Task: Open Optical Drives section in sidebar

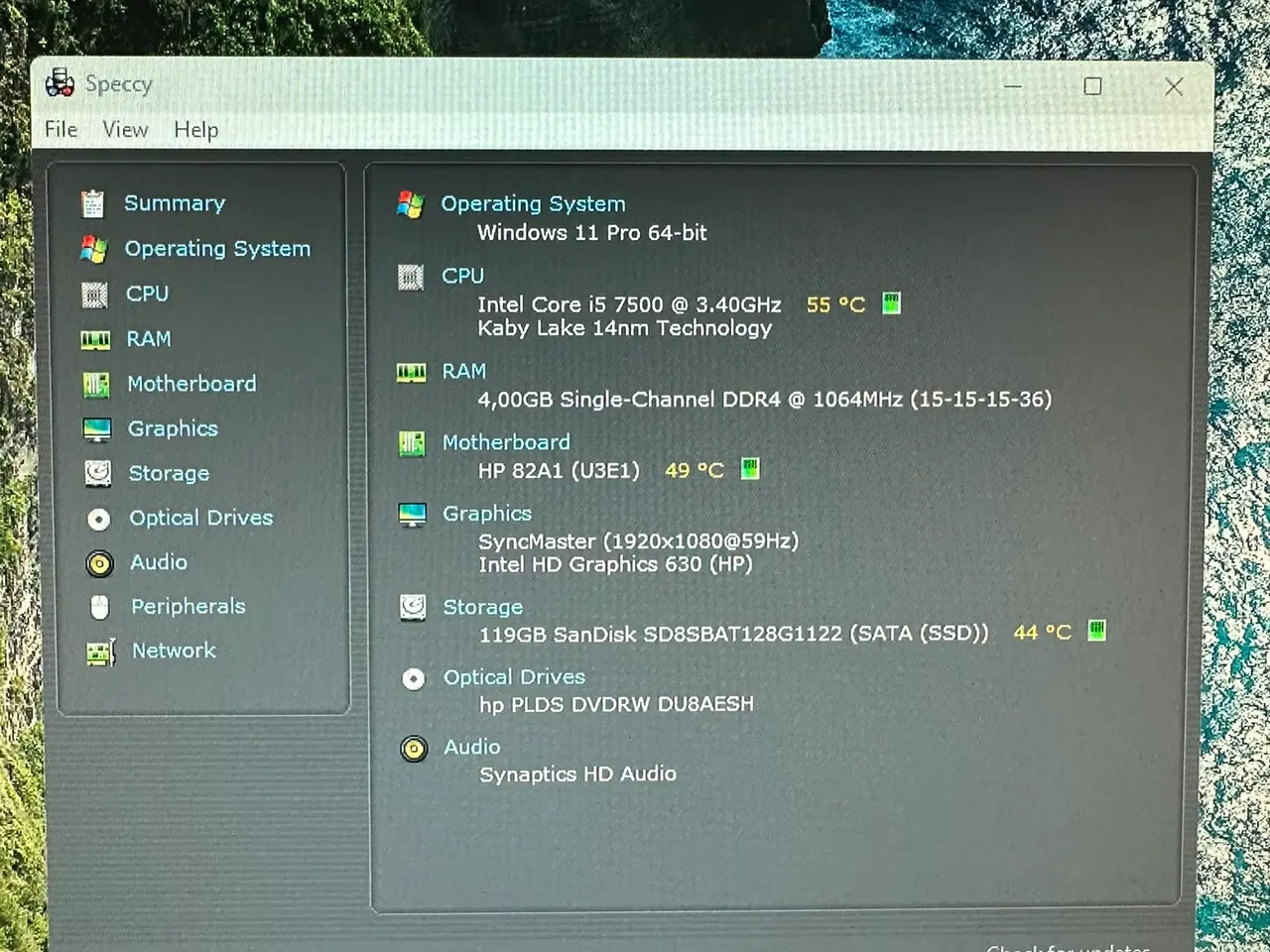Action: click(201, 518)
